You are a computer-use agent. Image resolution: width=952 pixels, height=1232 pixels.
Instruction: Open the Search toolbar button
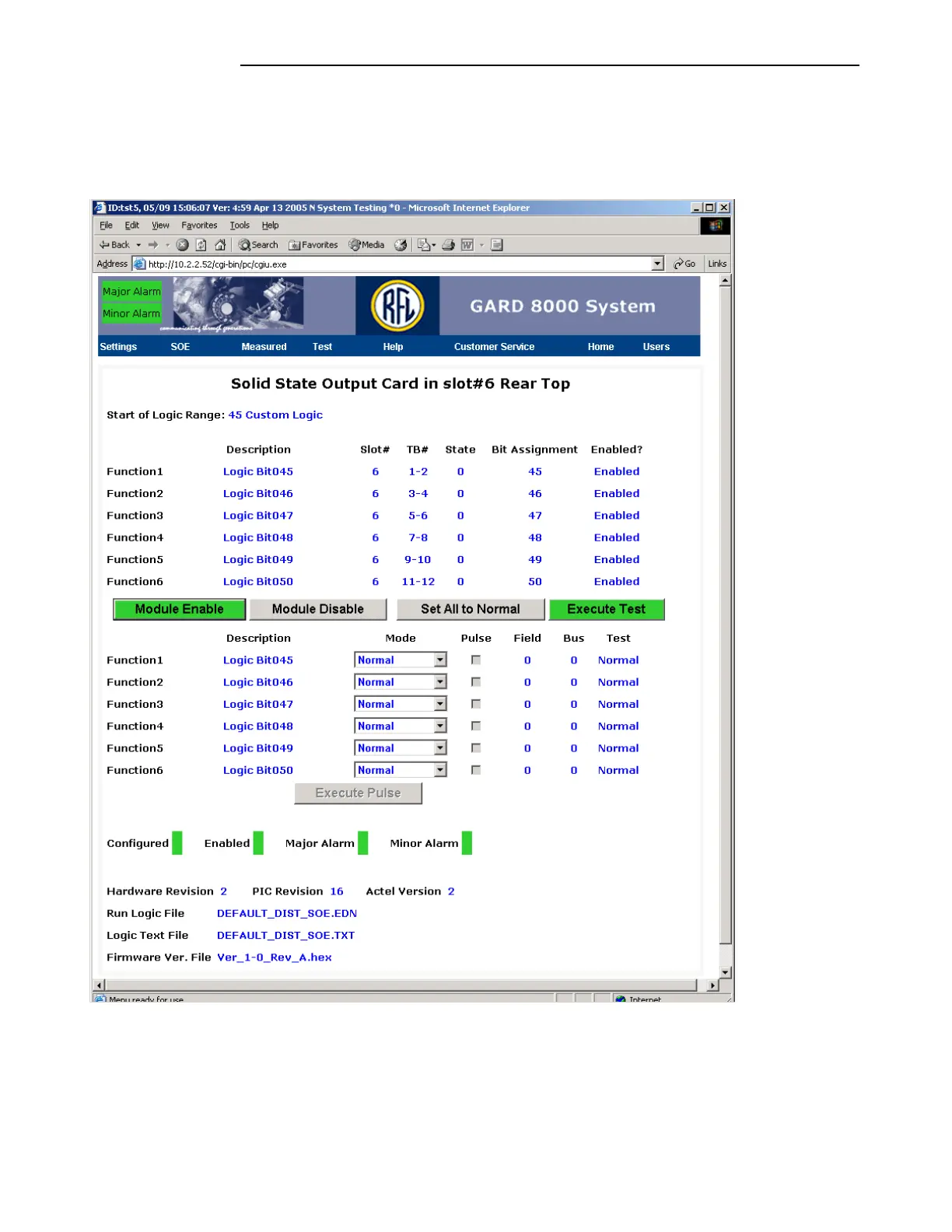tap(258, 245)
